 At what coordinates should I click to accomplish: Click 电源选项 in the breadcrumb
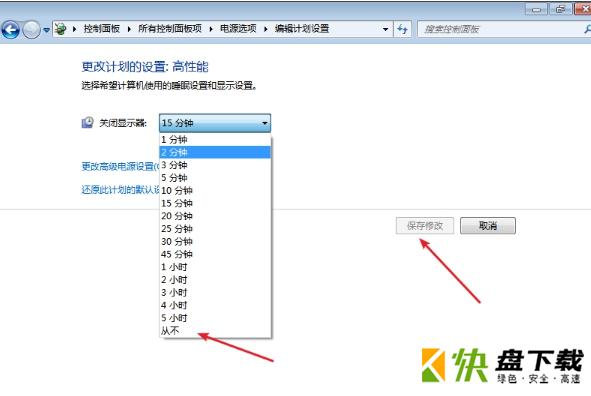238,29
